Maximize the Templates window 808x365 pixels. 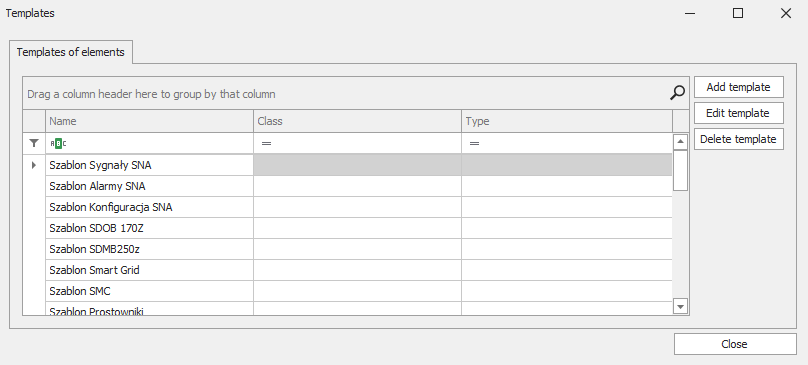pos(738,13)
